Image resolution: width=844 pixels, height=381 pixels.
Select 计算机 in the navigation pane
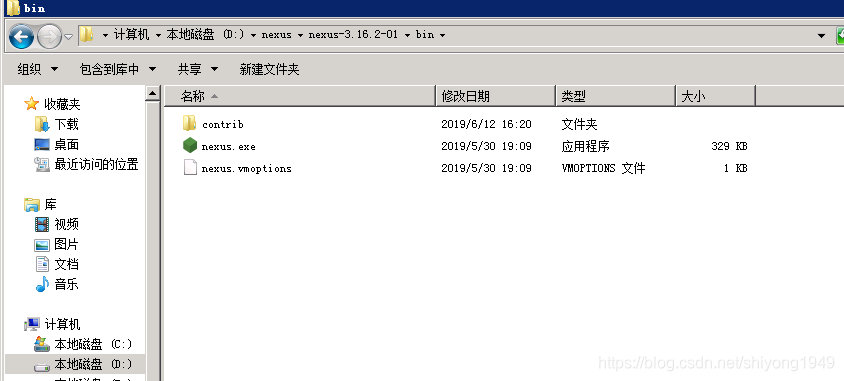pos(62,324)
